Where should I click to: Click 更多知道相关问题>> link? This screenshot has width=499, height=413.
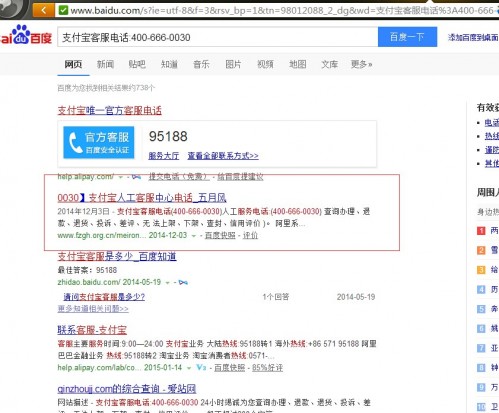point(93,309)
